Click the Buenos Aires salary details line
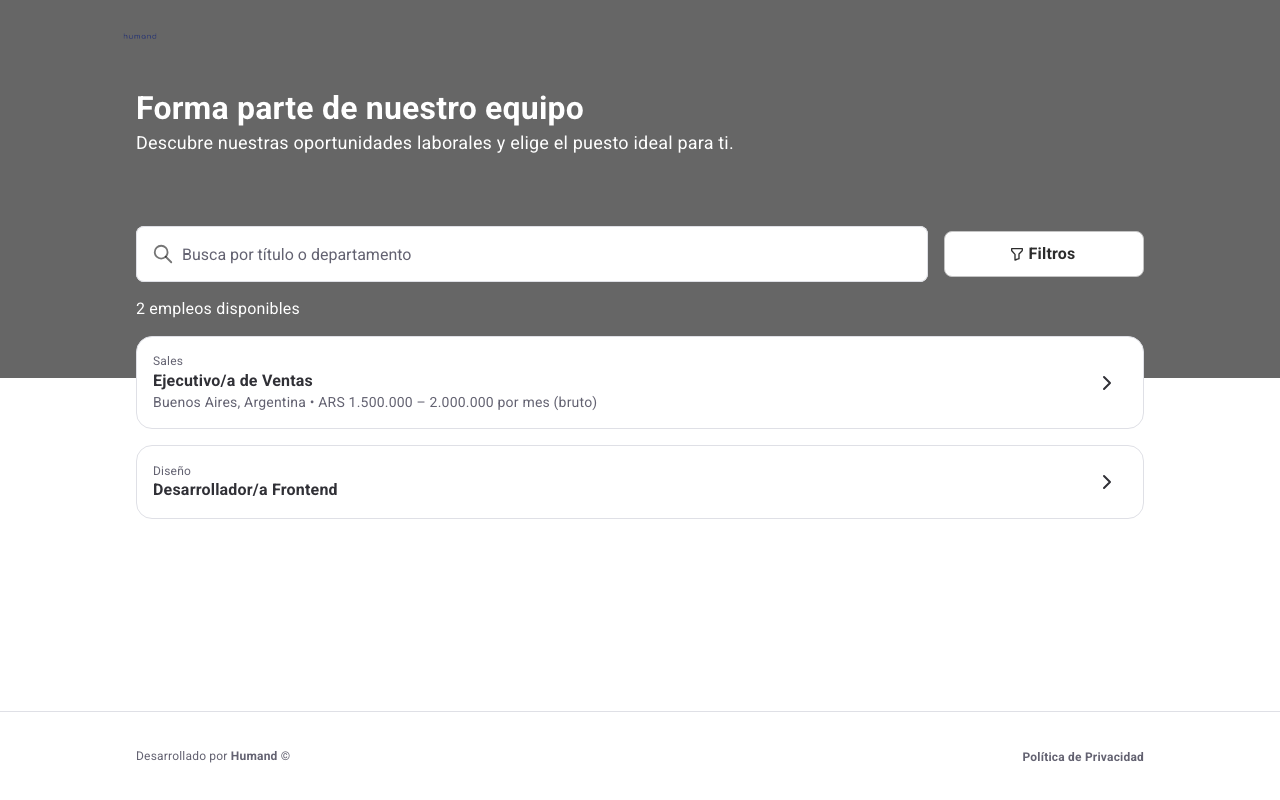Screen dimensions: 1280x800 point(375,402)
